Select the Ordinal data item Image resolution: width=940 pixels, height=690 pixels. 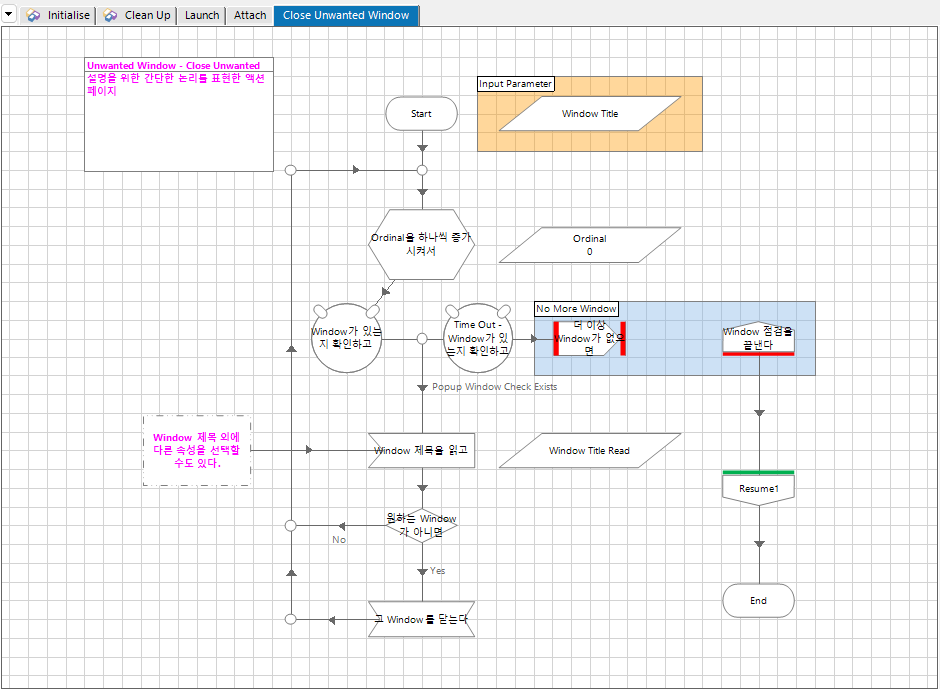[590, 245]
